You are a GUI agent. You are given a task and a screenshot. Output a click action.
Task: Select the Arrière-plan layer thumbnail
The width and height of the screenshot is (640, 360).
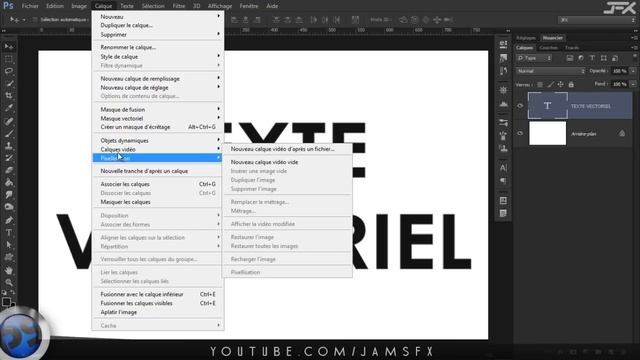(x=547, y=133)
